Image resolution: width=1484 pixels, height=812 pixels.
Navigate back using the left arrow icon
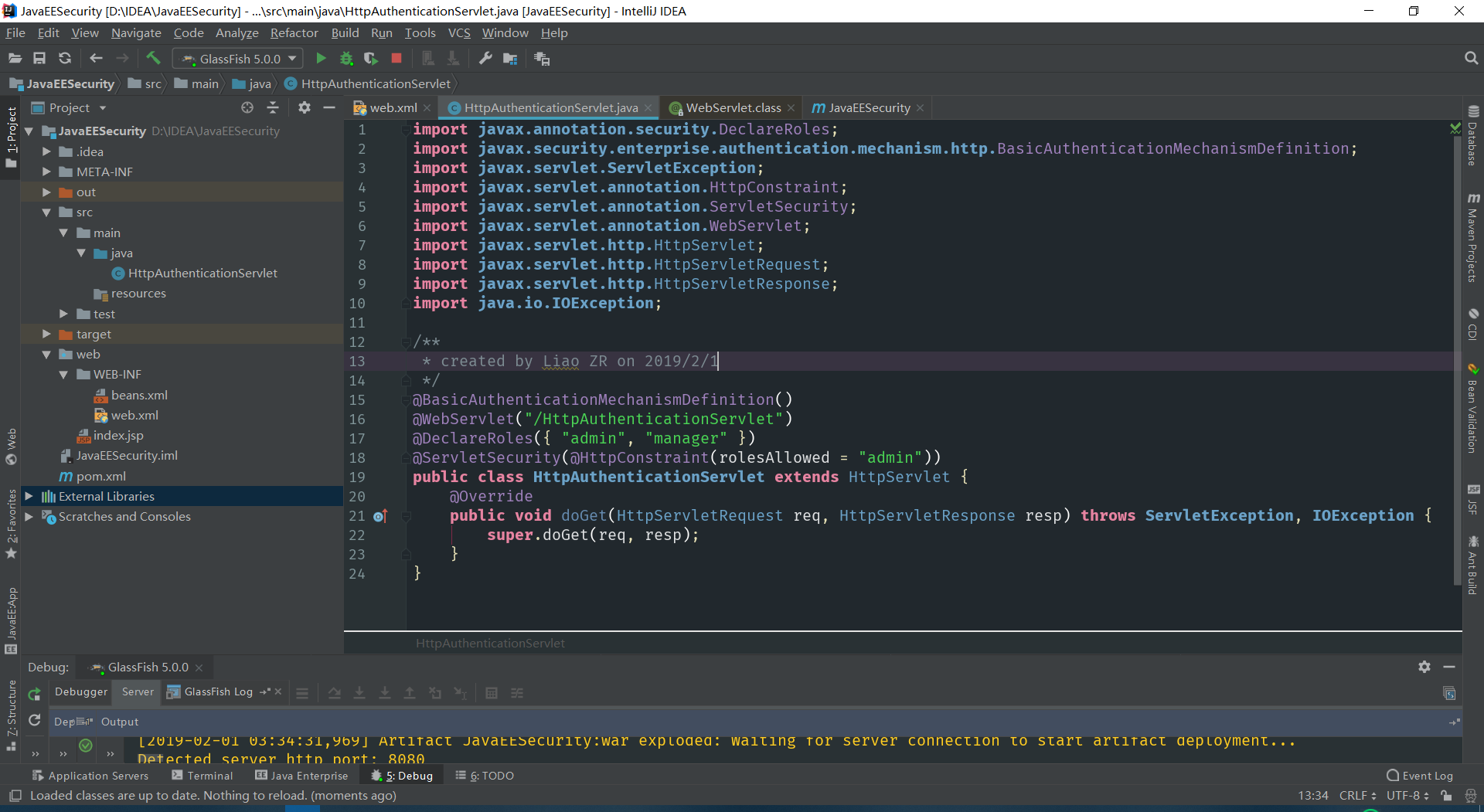click(96, 59)
